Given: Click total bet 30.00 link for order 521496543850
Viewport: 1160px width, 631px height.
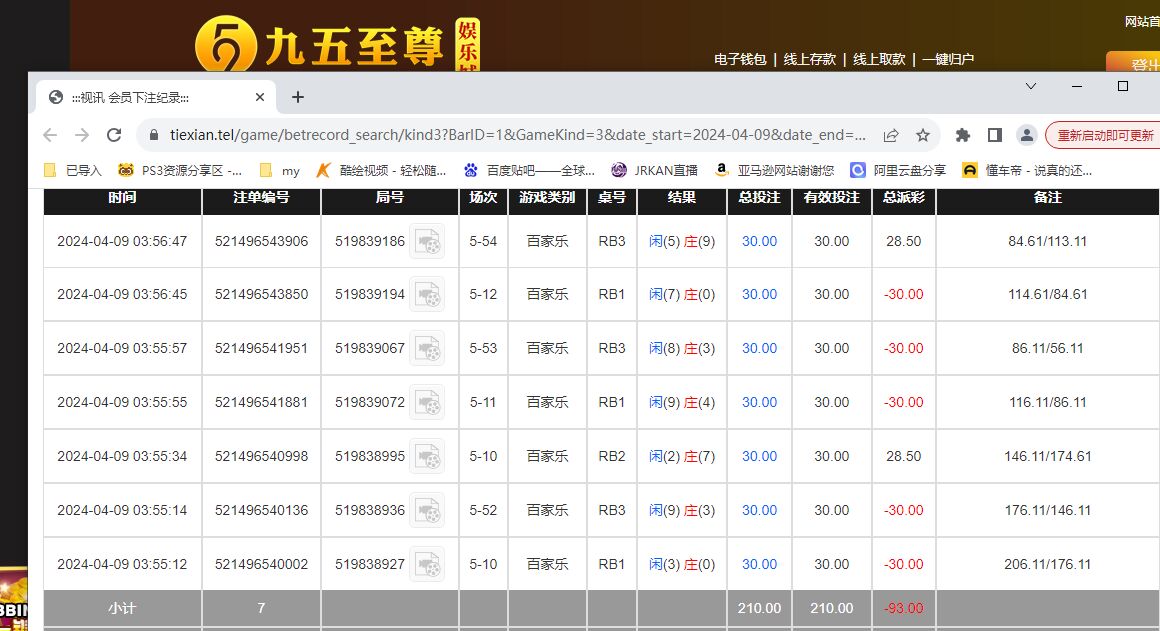Looking at the screenshot, I should (759, 294).
